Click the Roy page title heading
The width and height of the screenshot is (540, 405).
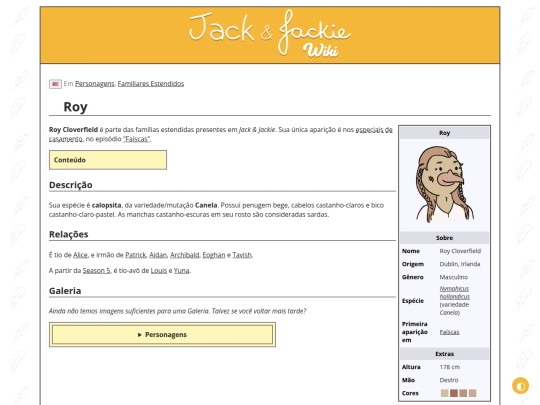click(75, 107)
